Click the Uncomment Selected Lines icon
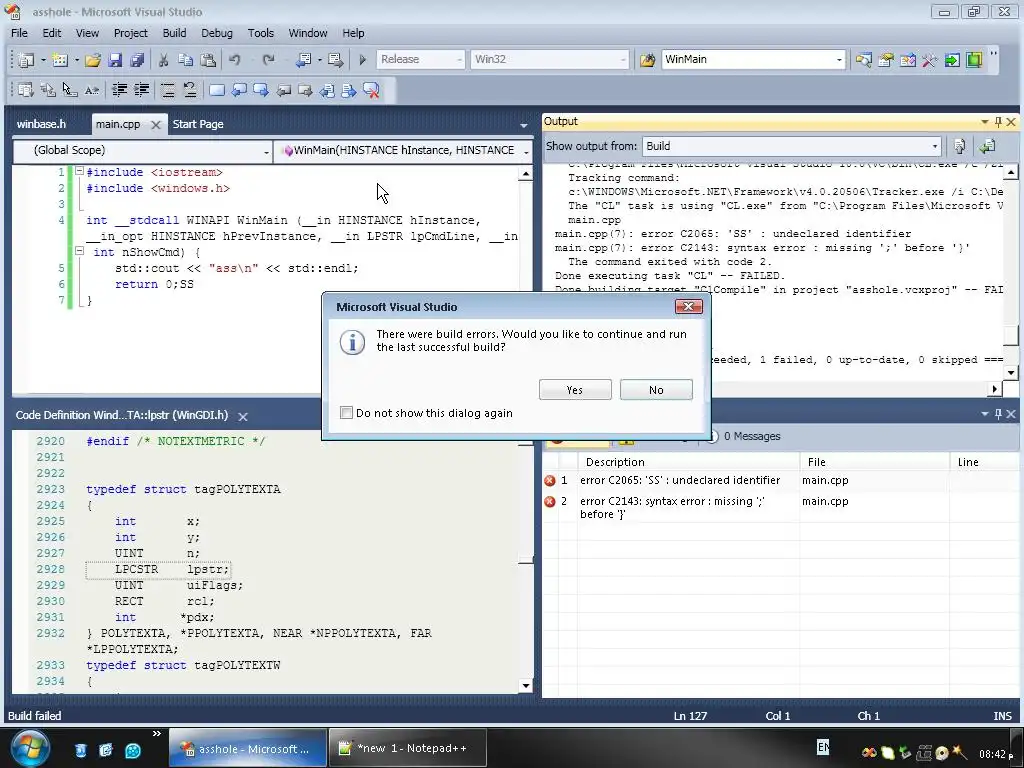1024x768 pixels. [190, 90]
